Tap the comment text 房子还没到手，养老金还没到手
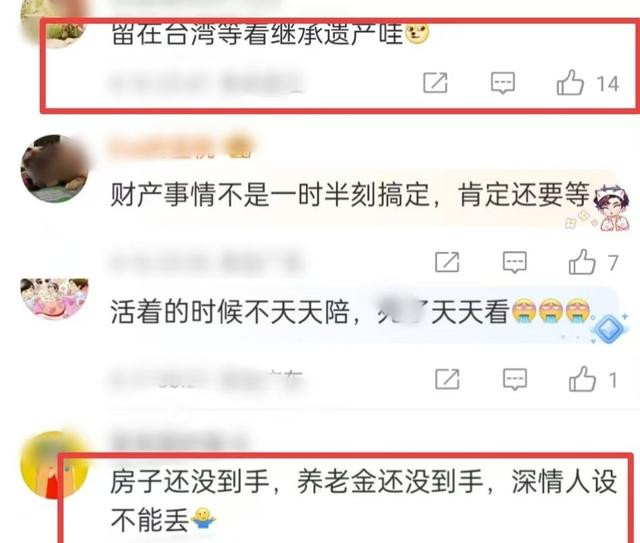Image resolution: width=640 pixels, height=543 pixels. click(x=297, y=482)
